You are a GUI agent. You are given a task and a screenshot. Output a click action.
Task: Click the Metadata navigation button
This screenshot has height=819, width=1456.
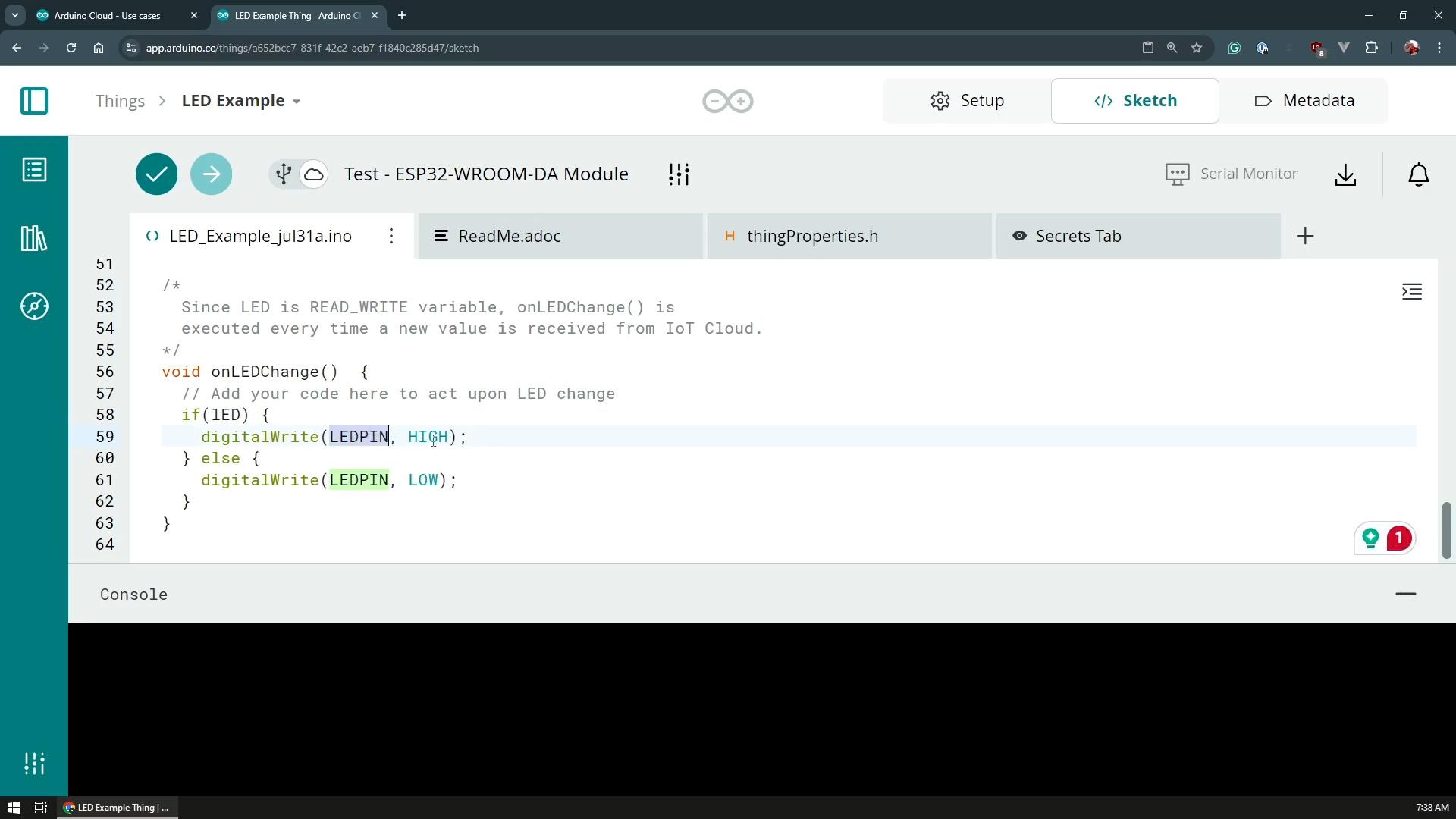(1305, 100)
